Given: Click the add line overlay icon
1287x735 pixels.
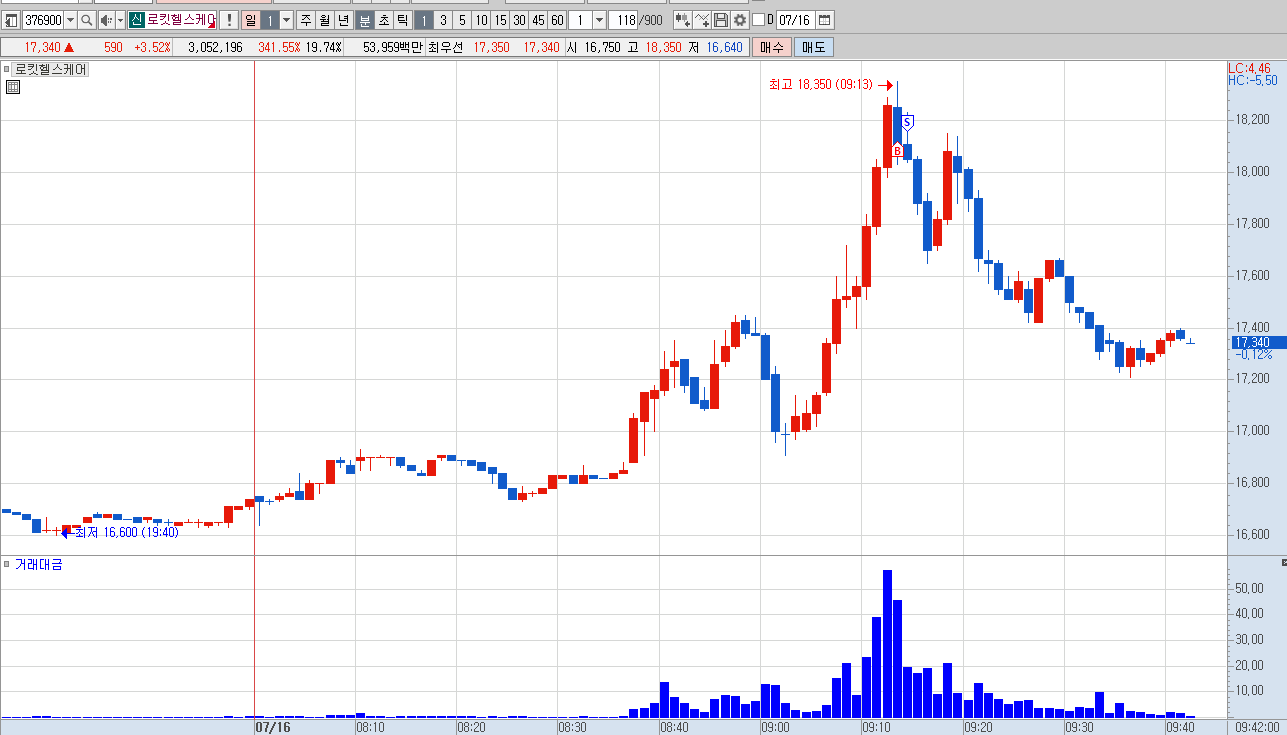Looking at the screenshot, I should pyautogui.click(x=702, y=20).
